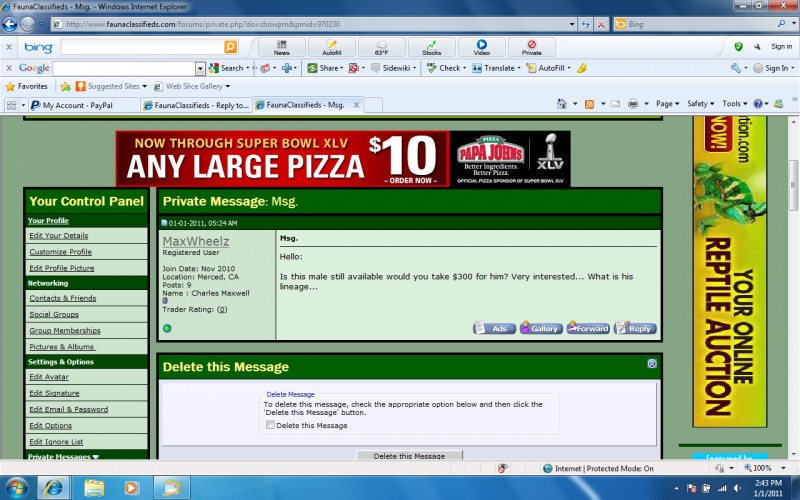Screen dimensions: 800x500
Task: Click the Reply button on the message
Action: (635, 328)
